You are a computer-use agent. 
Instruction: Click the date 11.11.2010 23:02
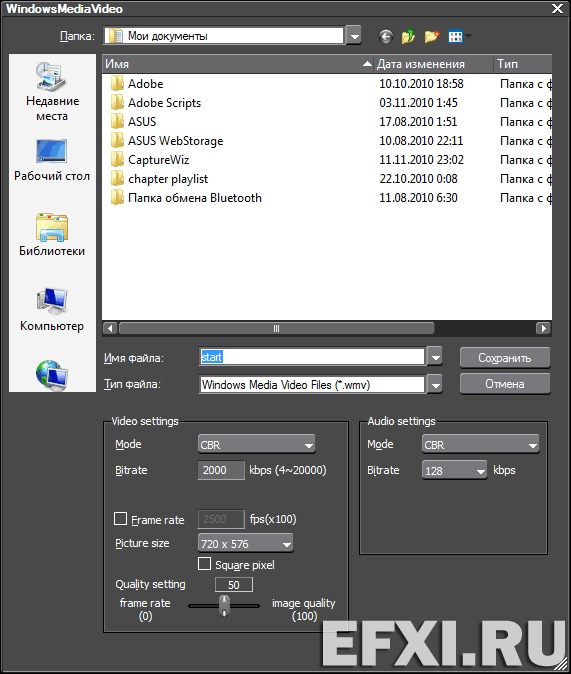421,159
